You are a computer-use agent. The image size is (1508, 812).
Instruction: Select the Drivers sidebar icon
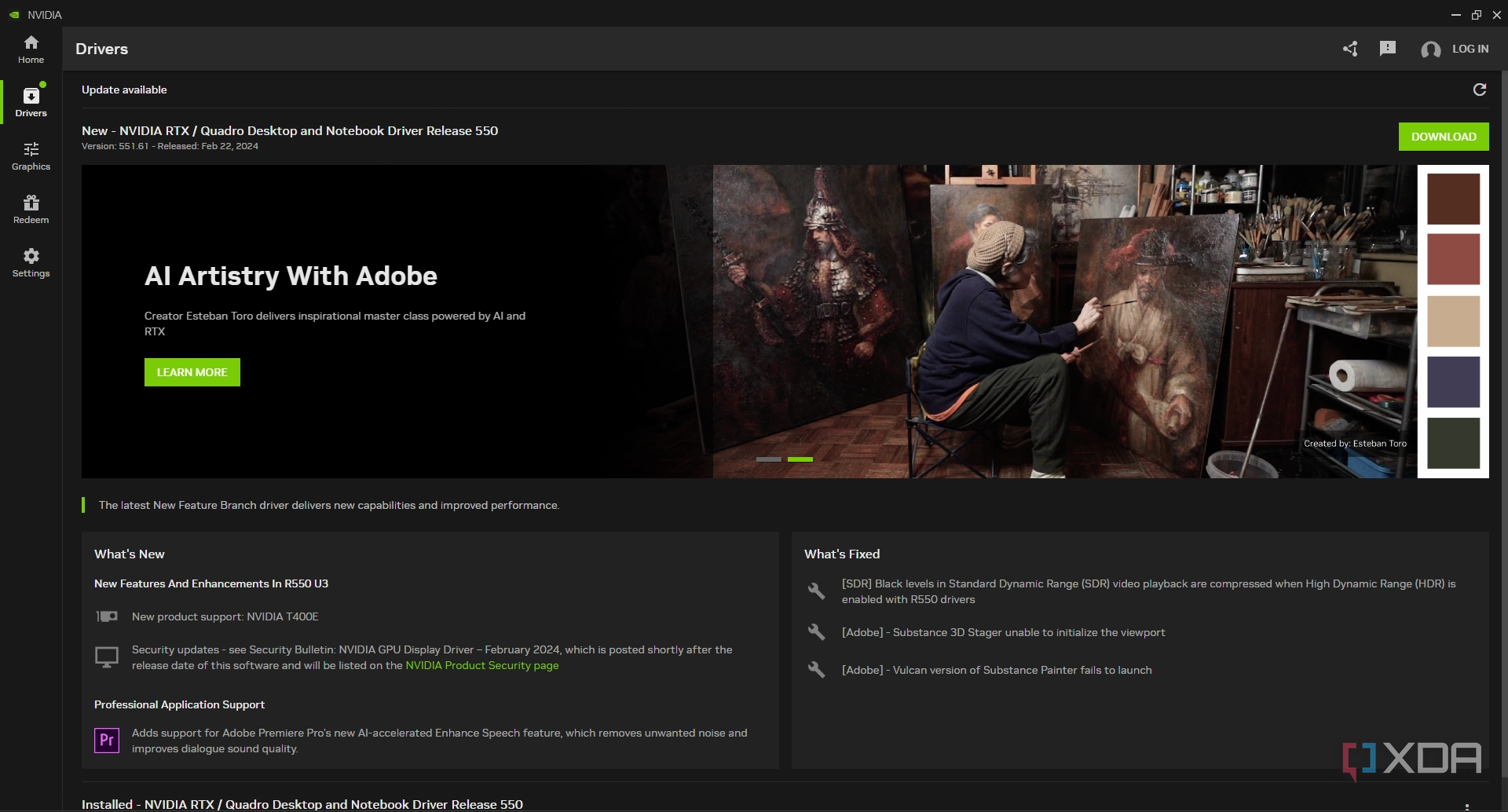point(31,102)
